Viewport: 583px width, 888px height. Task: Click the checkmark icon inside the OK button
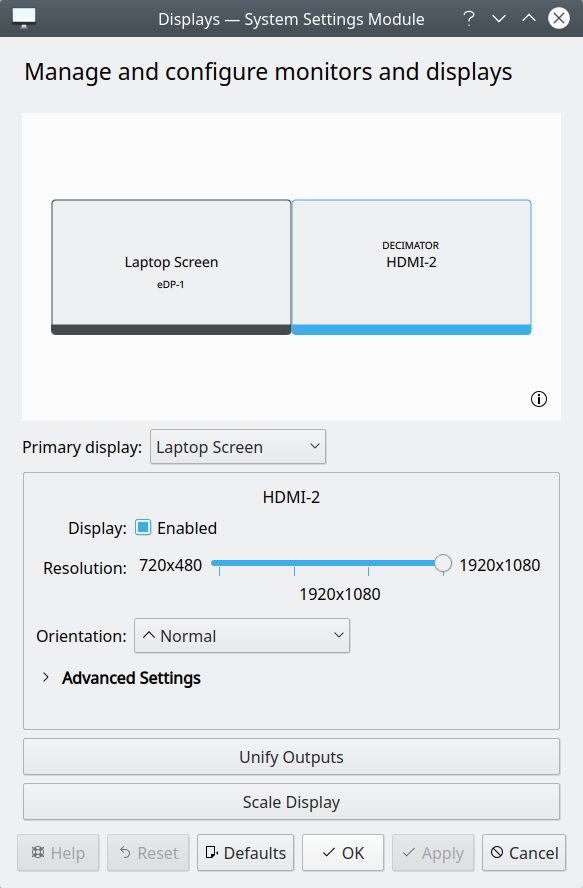[327, 853]
